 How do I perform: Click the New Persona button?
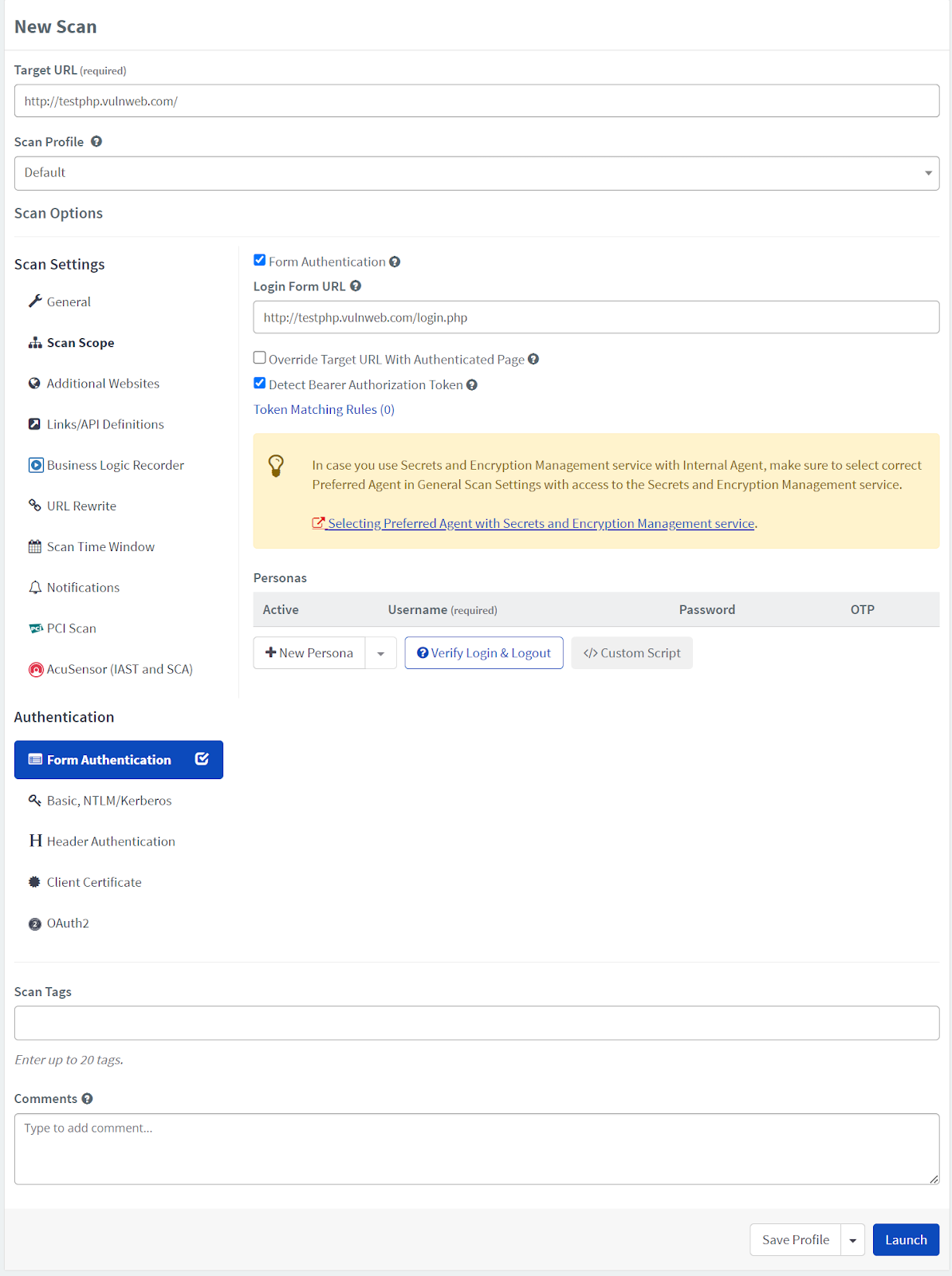click(309, 653)
